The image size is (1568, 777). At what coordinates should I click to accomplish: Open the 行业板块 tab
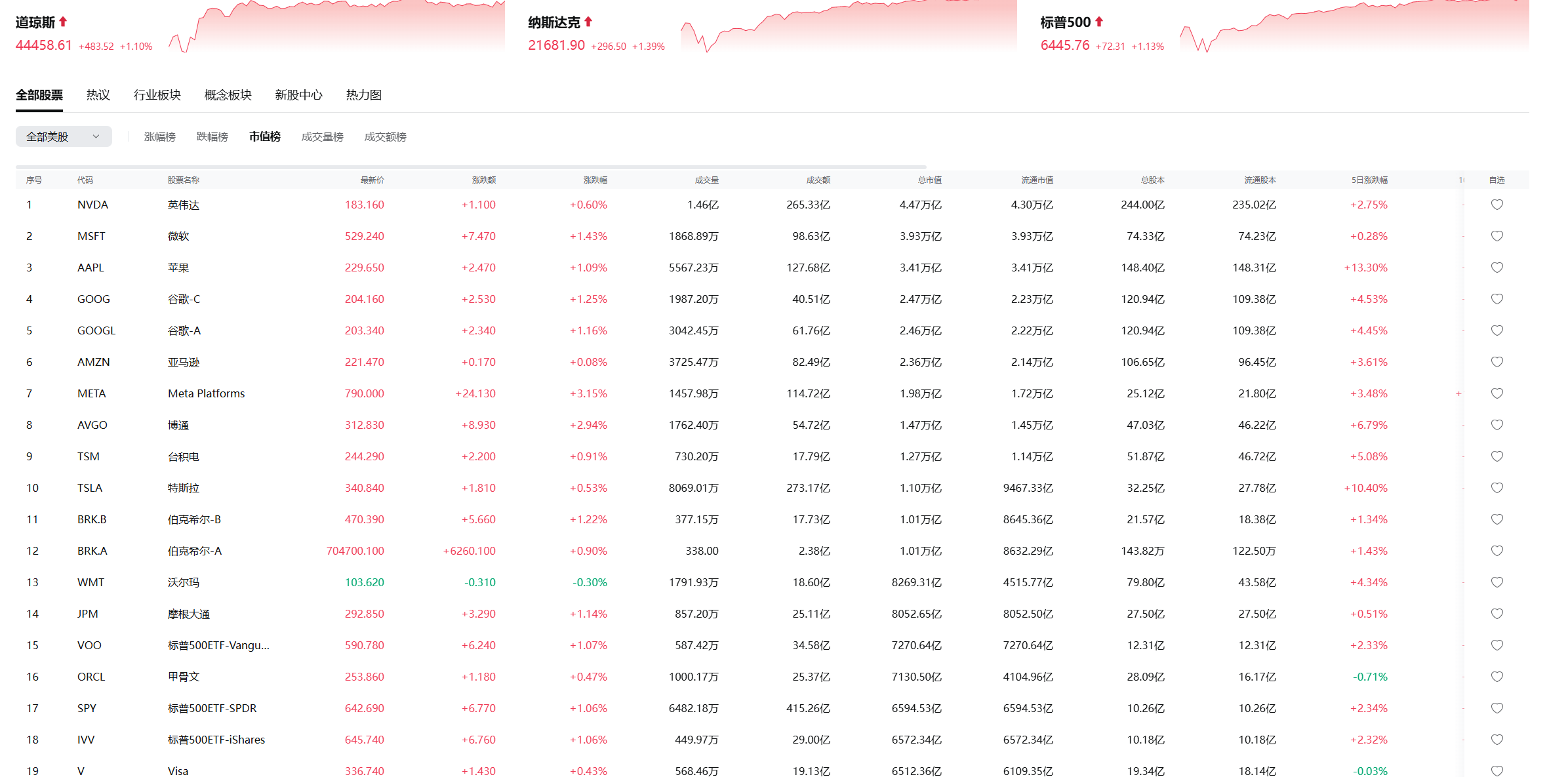coord(157,95)
